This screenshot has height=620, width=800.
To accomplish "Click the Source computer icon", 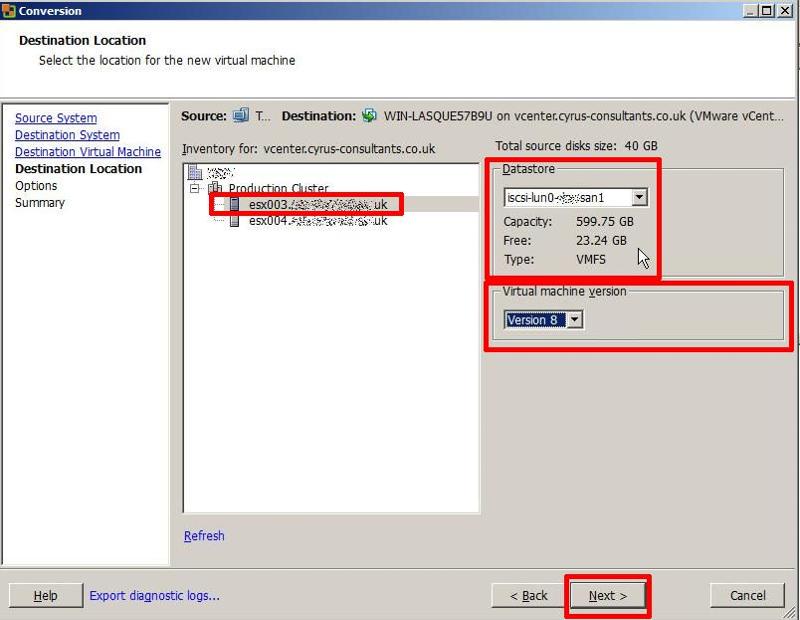I will (x=241, y=116).
